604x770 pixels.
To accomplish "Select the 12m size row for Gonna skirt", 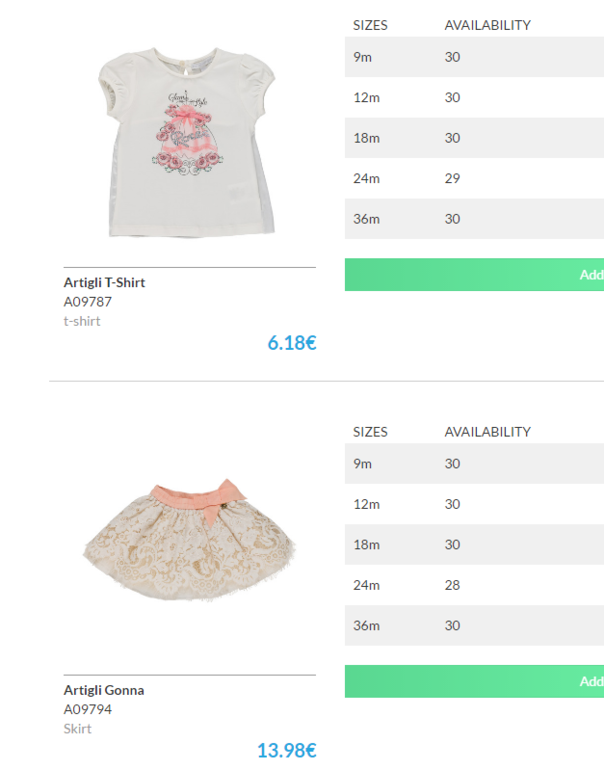I will [x=474, y=504].
